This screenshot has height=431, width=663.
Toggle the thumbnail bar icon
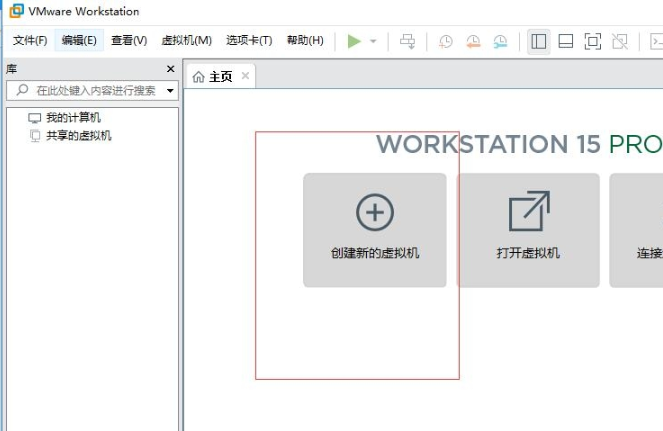(x=566, y=41)
